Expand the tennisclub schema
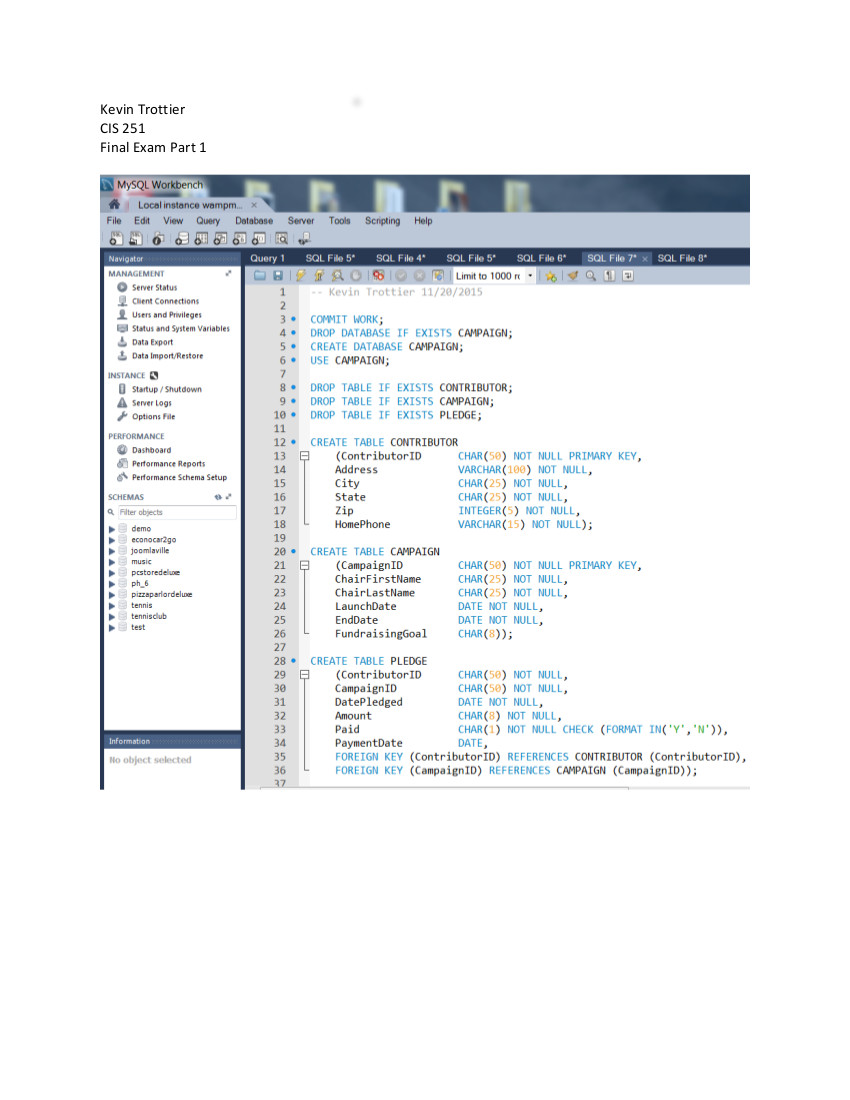The image size is (850, 1100). pos(112,616)
